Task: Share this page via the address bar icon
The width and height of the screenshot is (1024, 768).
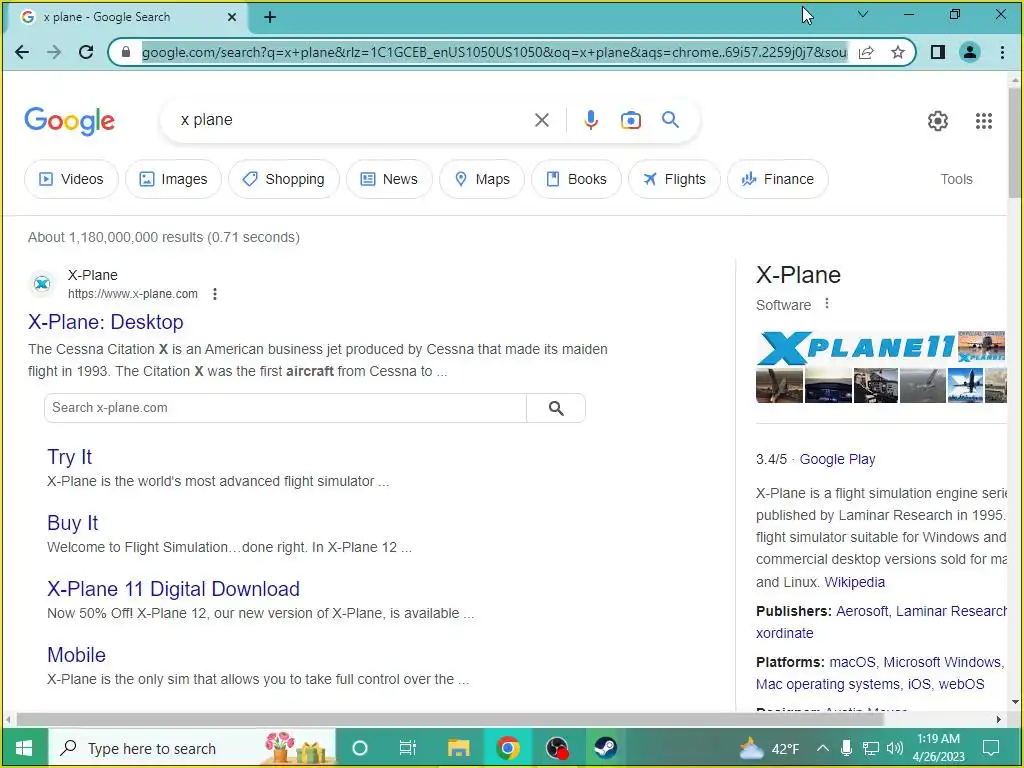Action: tap(866, 52)
